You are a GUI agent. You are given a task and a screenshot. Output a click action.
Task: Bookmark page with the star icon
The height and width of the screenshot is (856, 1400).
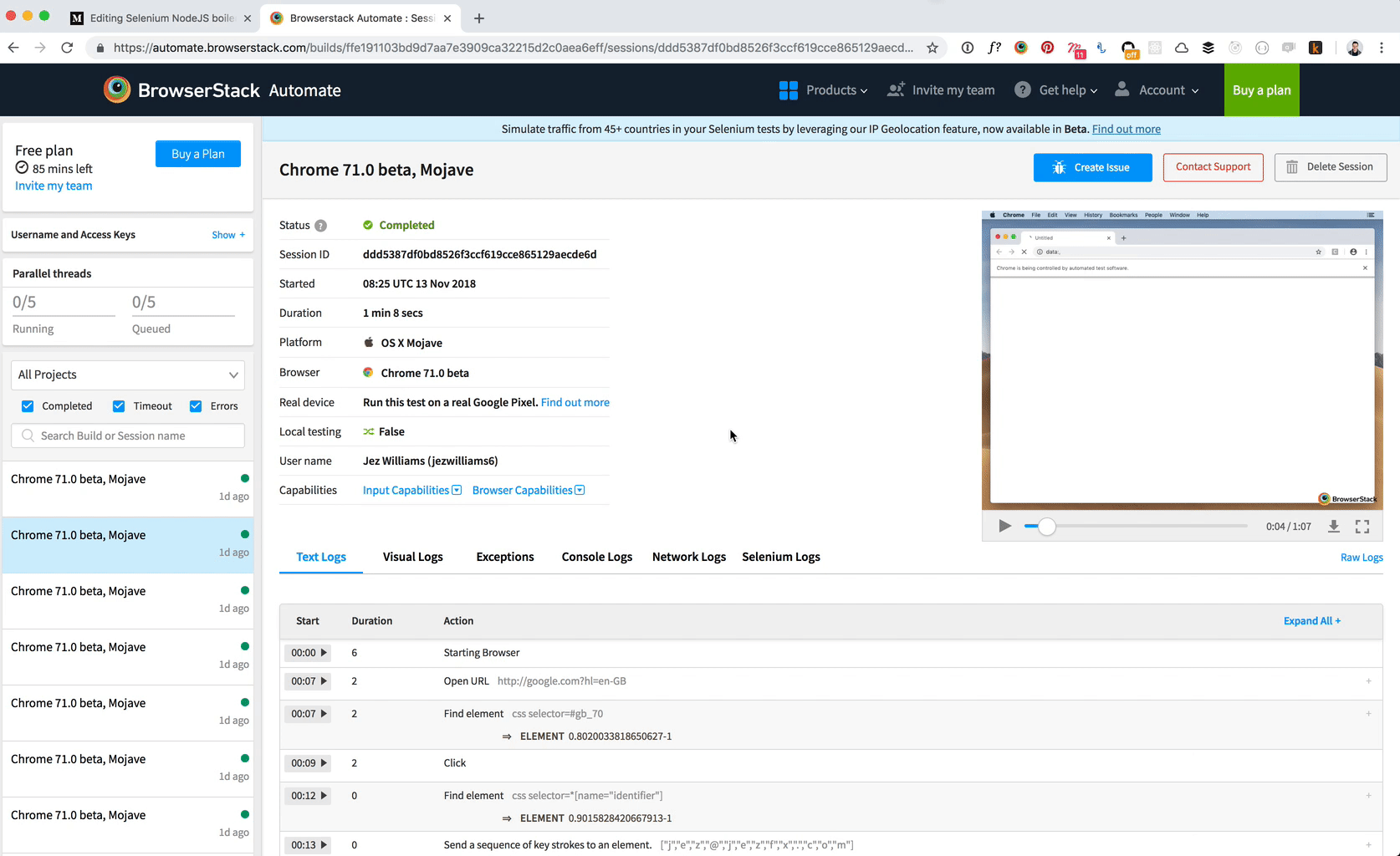point(932,48)
